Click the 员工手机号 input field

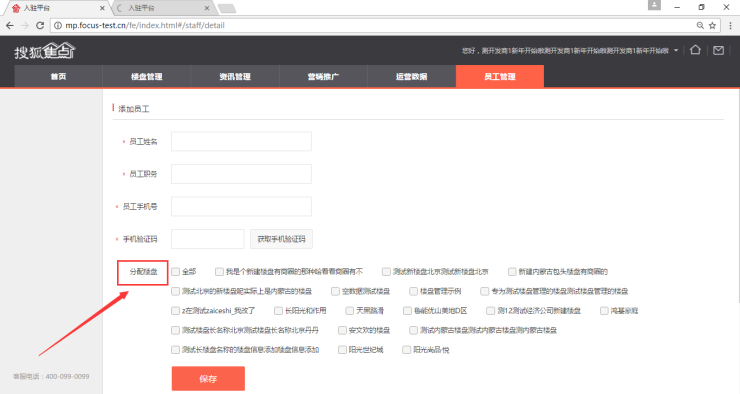[x=241, y=207]
